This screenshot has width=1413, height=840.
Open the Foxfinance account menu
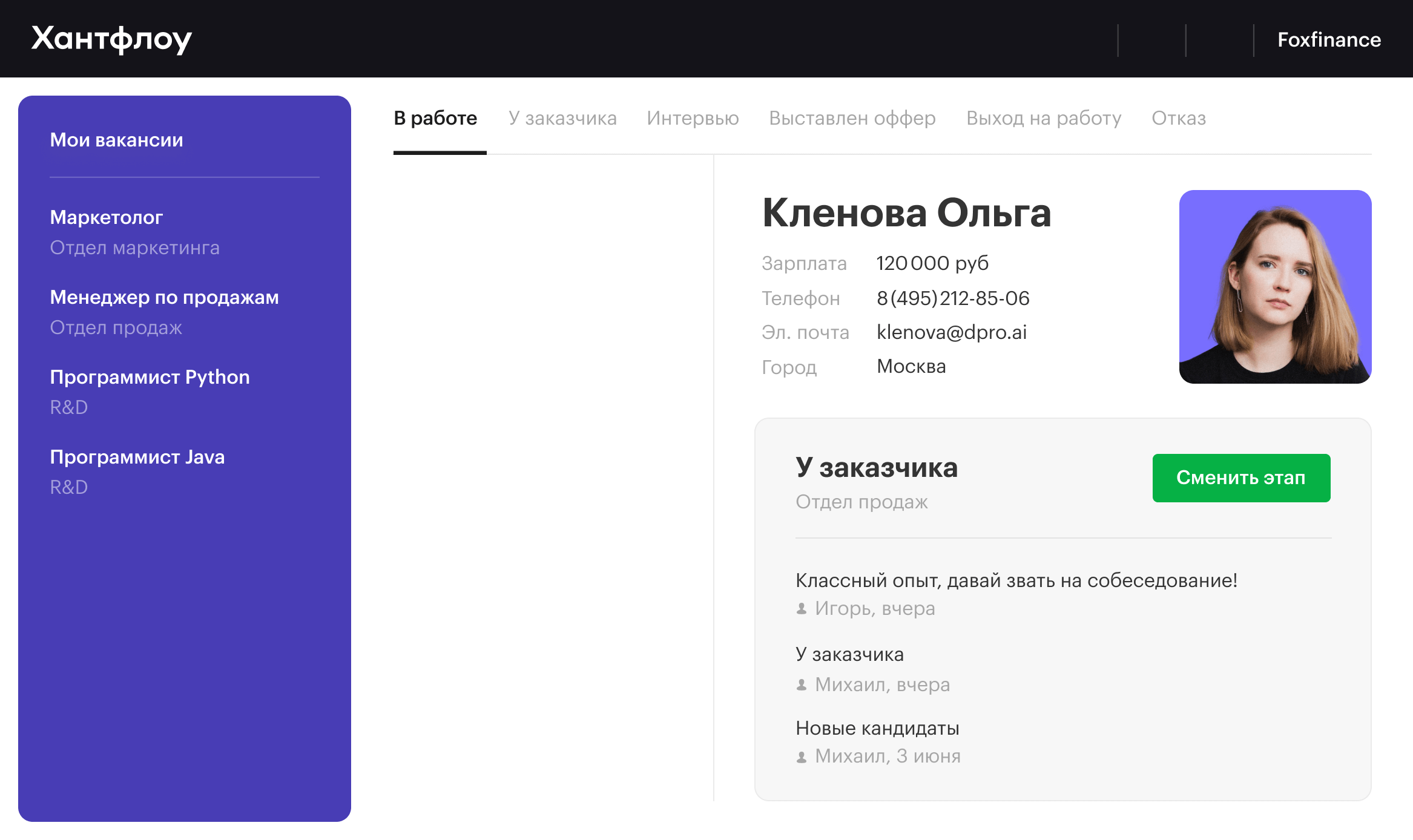(1328, 40)
